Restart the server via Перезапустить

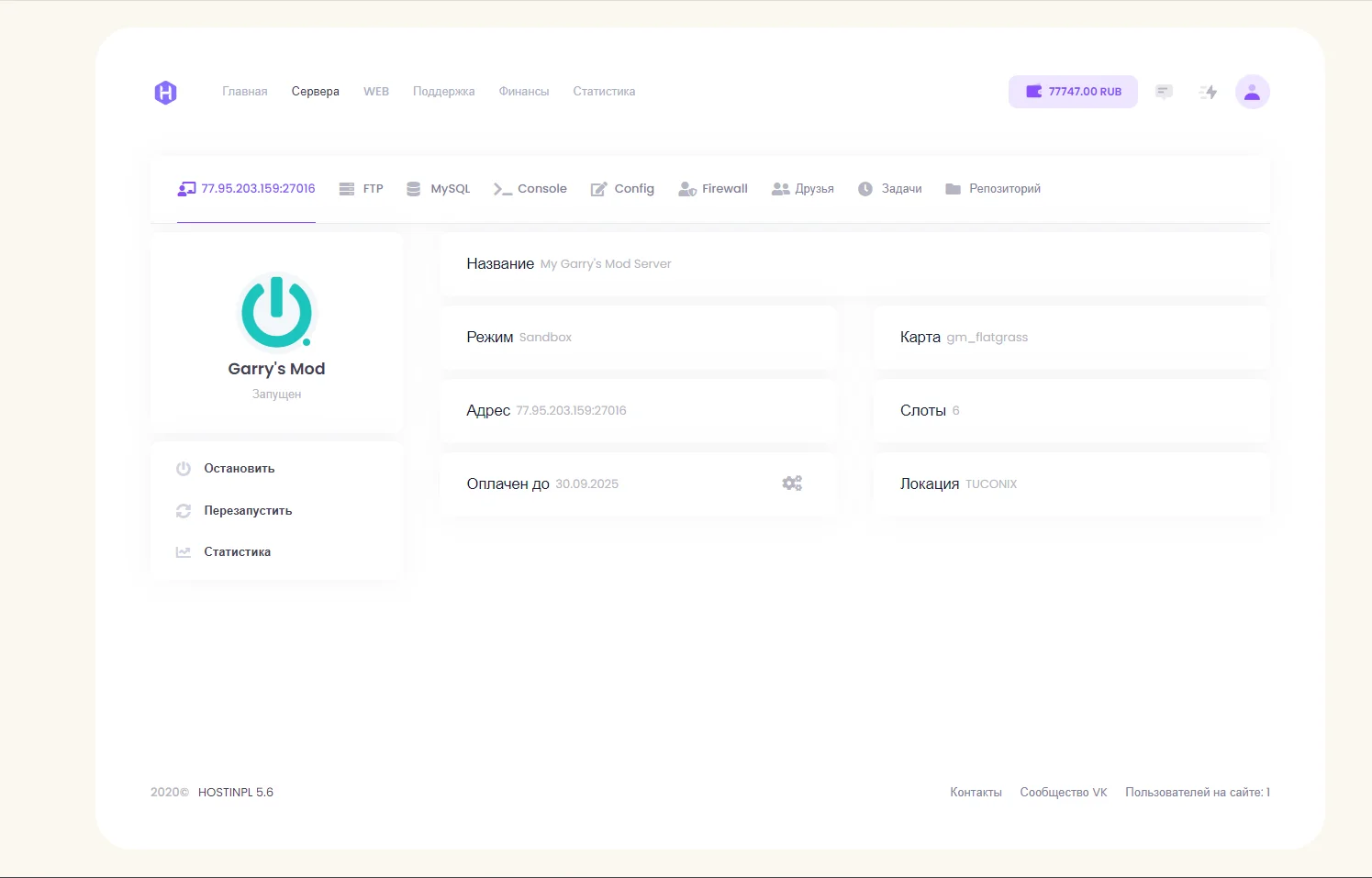tap(247, 511)
